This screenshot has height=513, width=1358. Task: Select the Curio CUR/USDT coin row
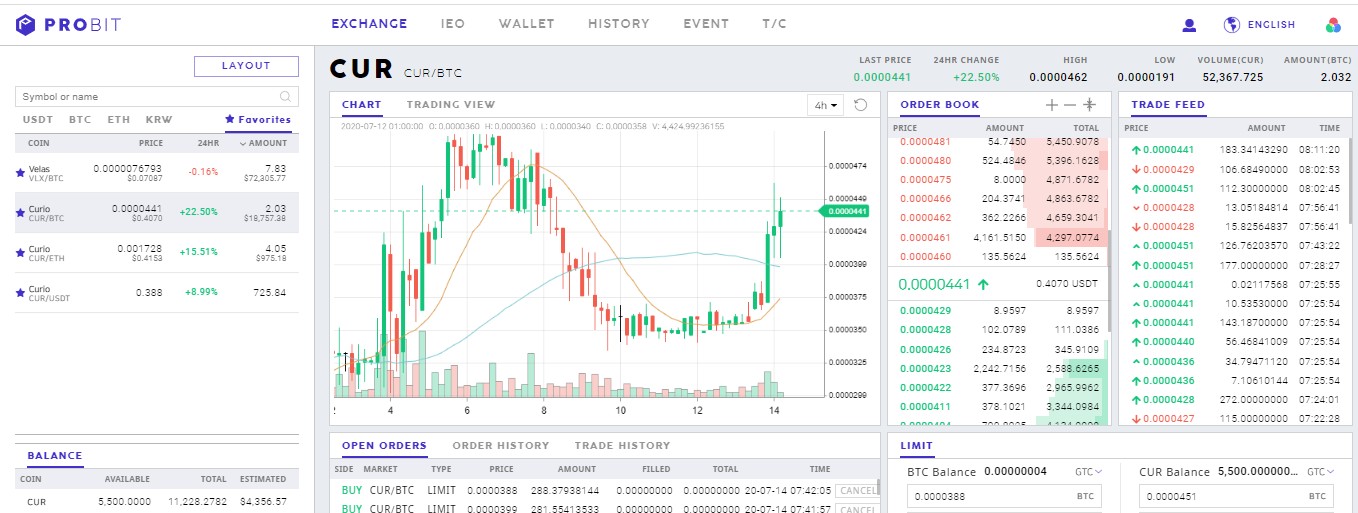click(157, 293)
